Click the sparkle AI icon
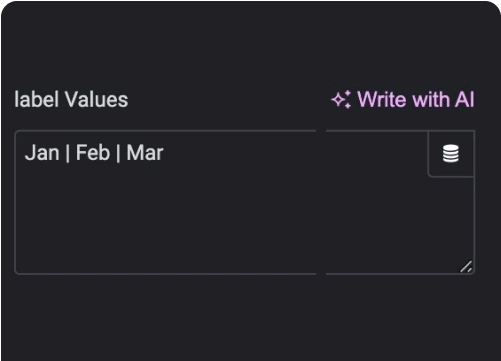The height and width of the screenshot is (361, 501). [x=341, y=99]
